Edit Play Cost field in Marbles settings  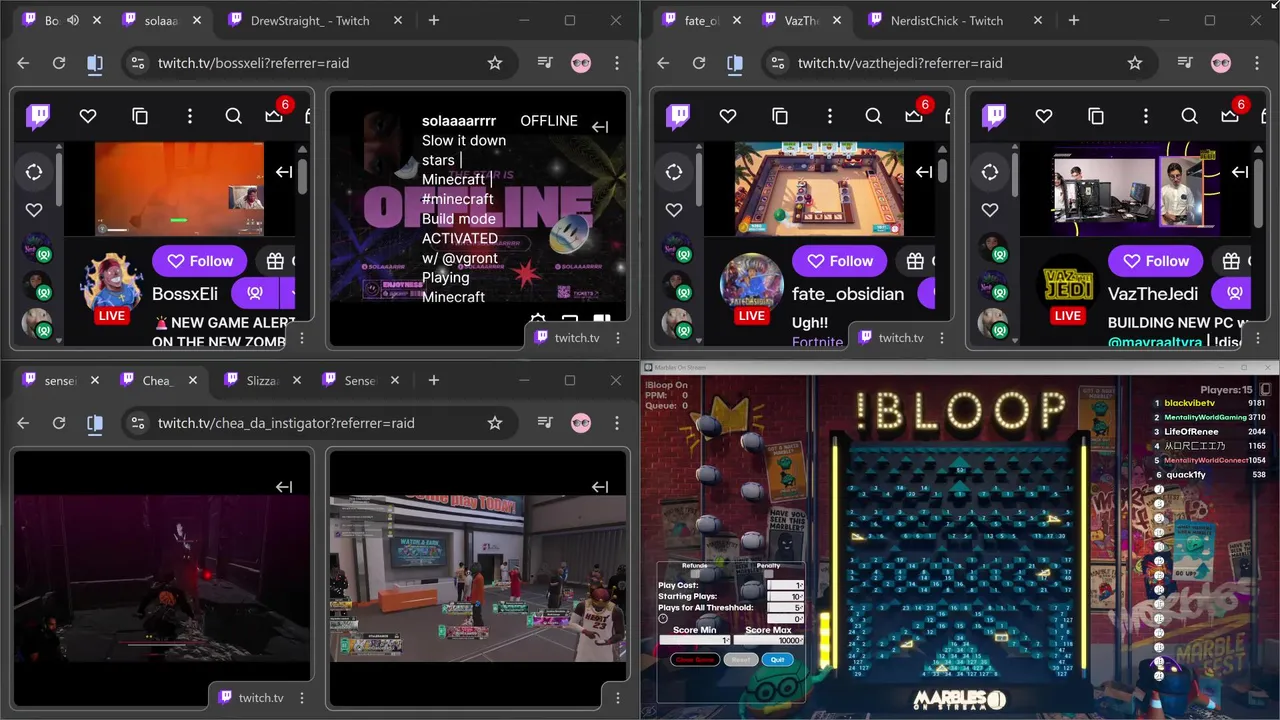785,585
